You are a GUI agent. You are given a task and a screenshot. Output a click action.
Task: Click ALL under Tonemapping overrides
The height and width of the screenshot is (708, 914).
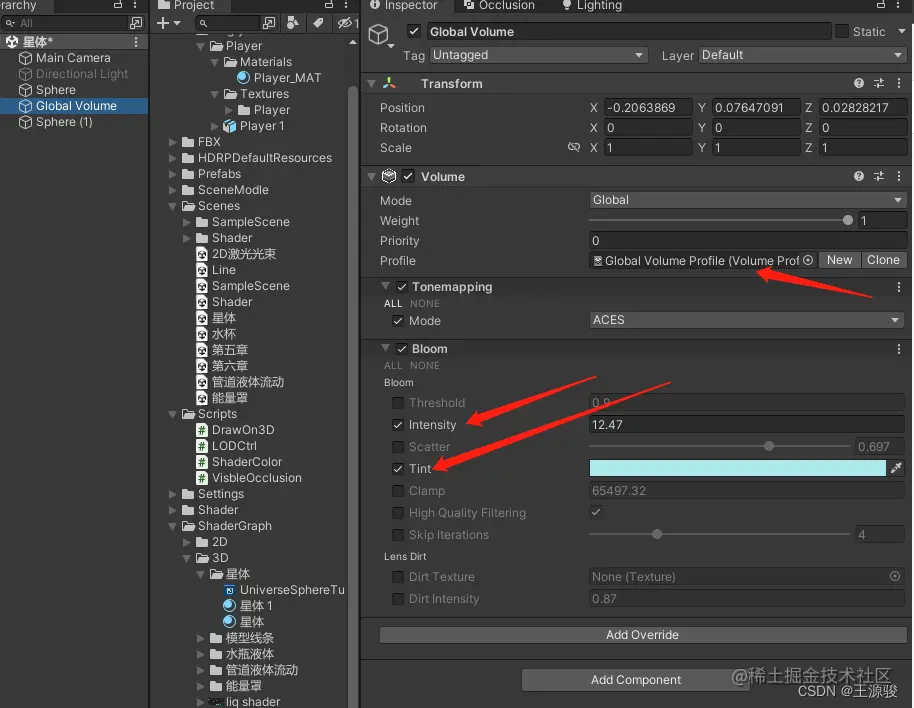(393, 304)
